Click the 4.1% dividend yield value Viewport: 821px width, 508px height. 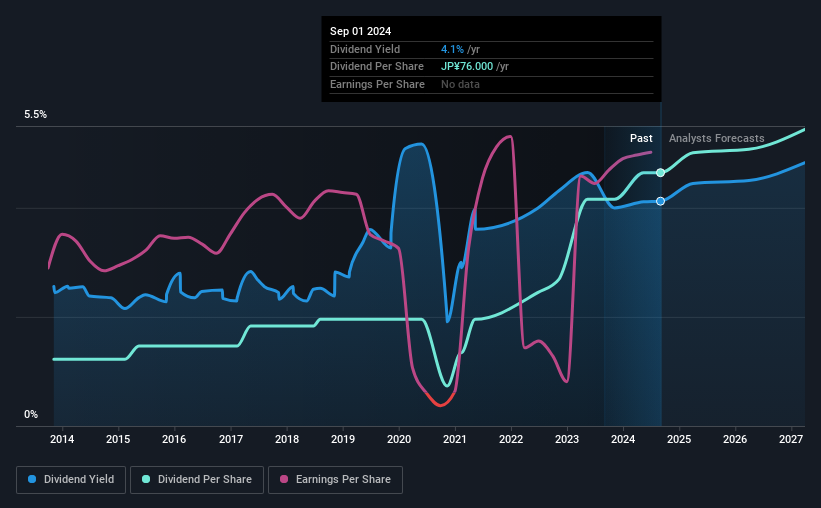click(x=452, y=49)
